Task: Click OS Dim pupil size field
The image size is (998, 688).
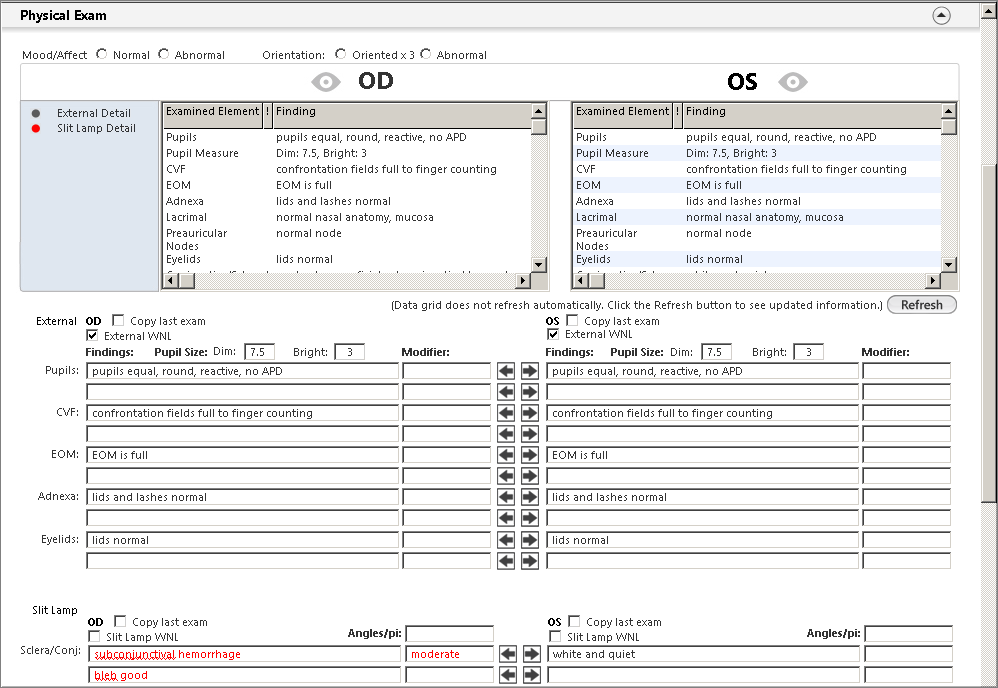Action: [x=717, y=352]
